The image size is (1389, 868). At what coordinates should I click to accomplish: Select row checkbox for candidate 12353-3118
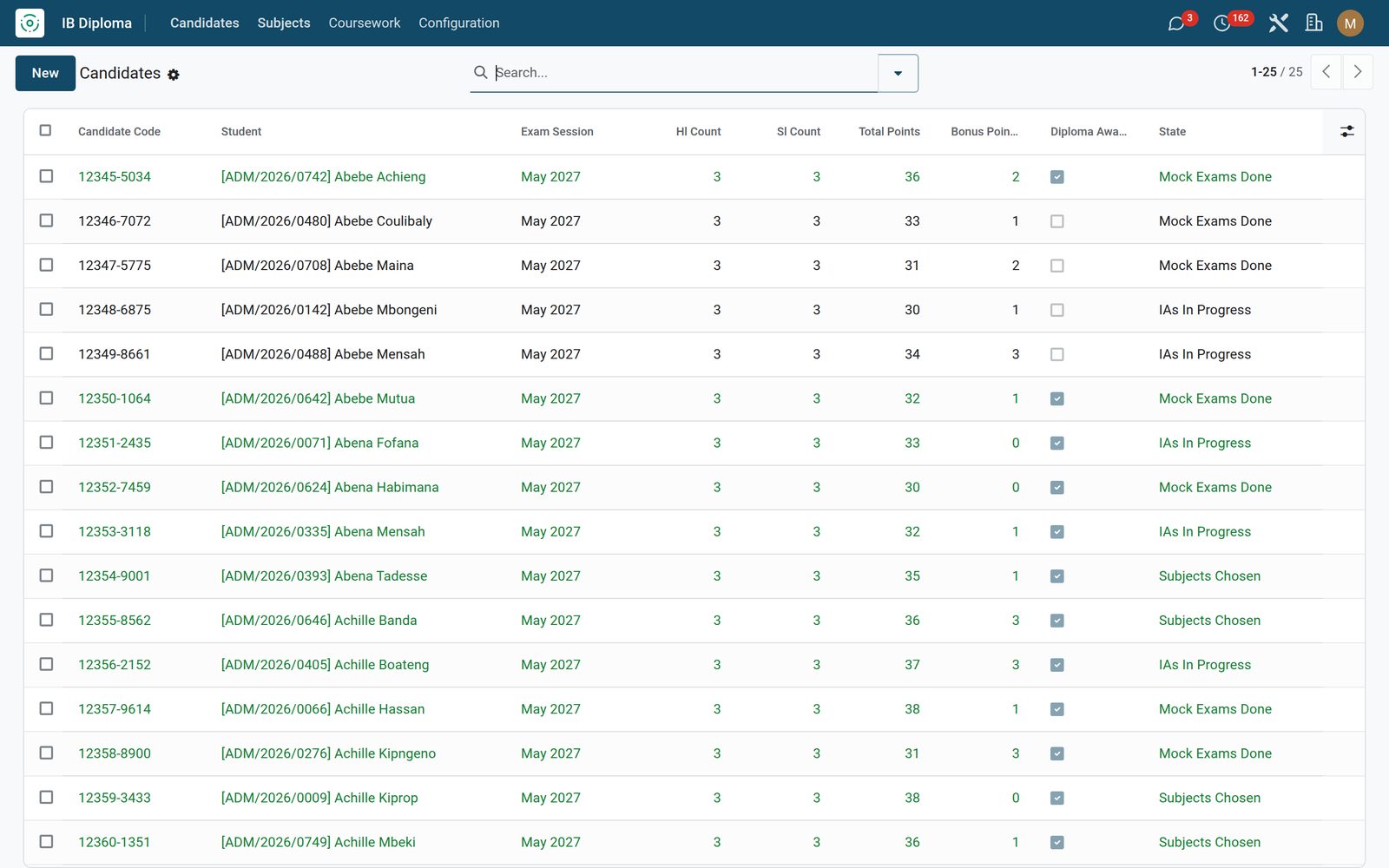(x=46, y=531)
